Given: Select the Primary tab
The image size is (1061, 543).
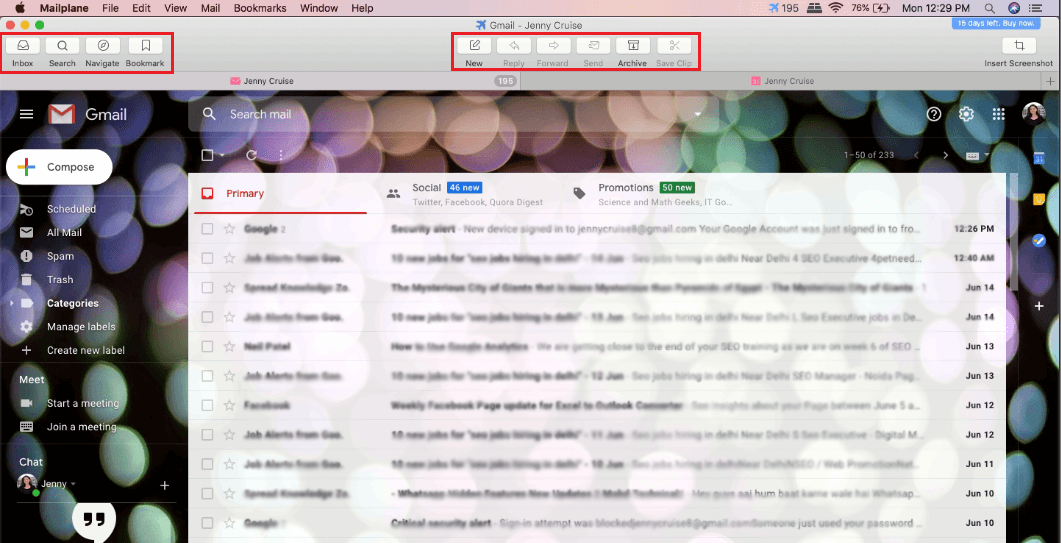Looking at the screenshot, I should click(280, 194).
